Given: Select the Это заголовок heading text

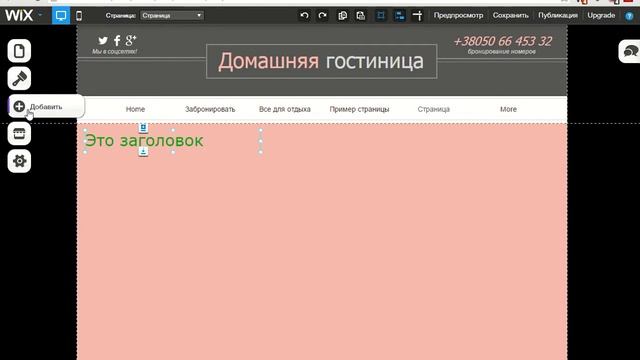Looking at the screenshot, I should tap(144, 140).
